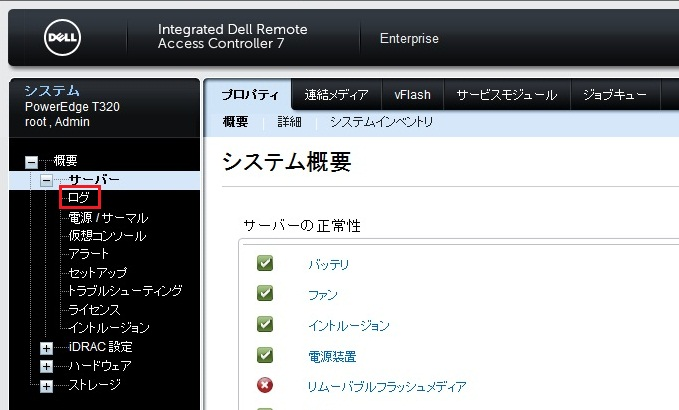Open セットアップ in the navigation tree

tap(98, 272)
